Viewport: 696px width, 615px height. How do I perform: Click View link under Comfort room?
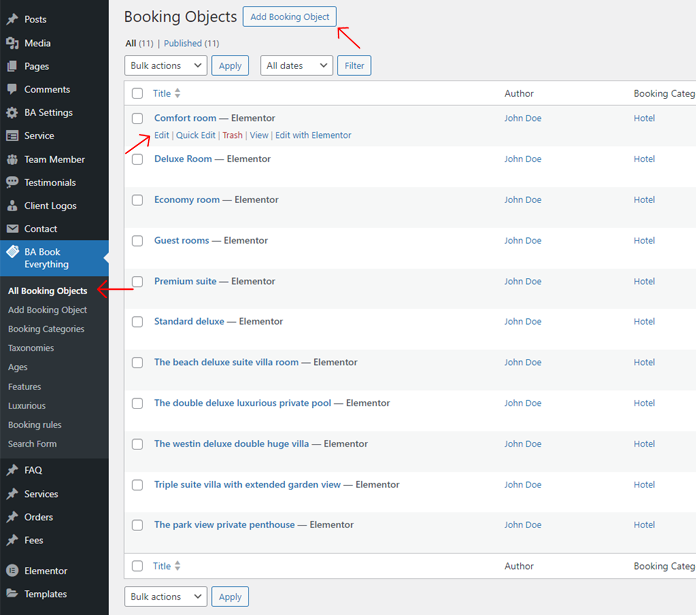pyautogui.click(x=259, y=135)
